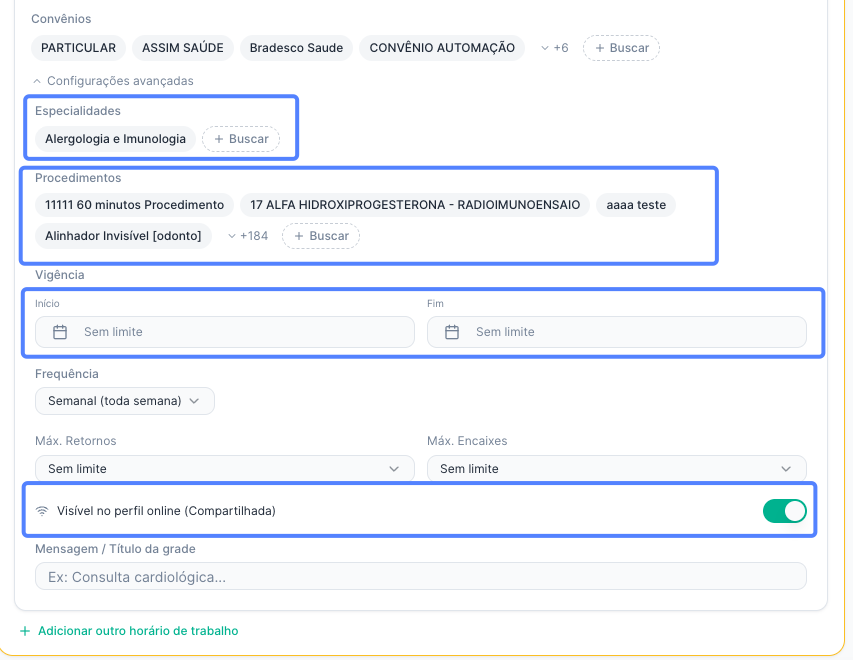
Task: Click Buscar button under Especialidades
Action: point(241,139)
